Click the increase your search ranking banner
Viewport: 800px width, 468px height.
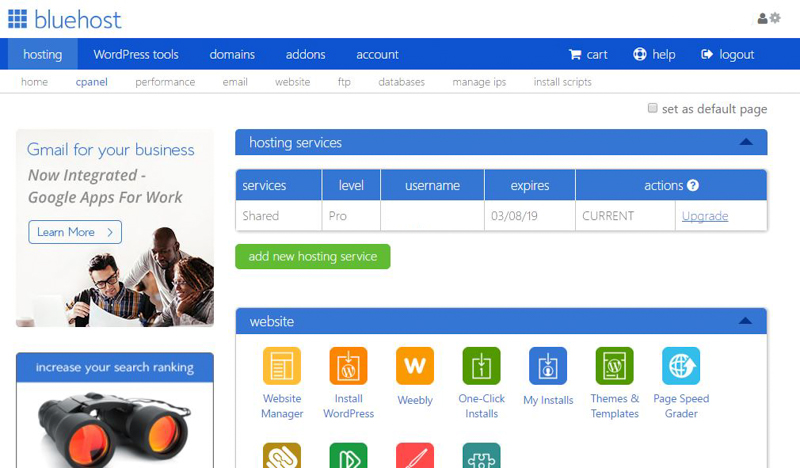(115, 367)
